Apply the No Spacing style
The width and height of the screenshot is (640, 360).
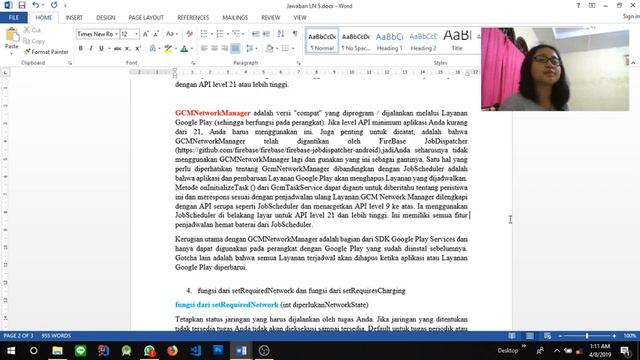[356, 41]
